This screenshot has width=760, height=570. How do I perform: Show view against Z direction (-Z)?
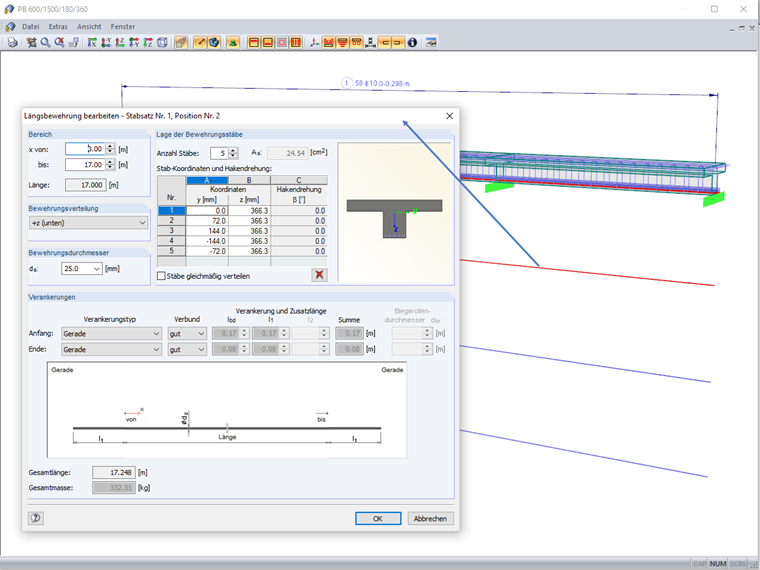[x=148, y=43]
